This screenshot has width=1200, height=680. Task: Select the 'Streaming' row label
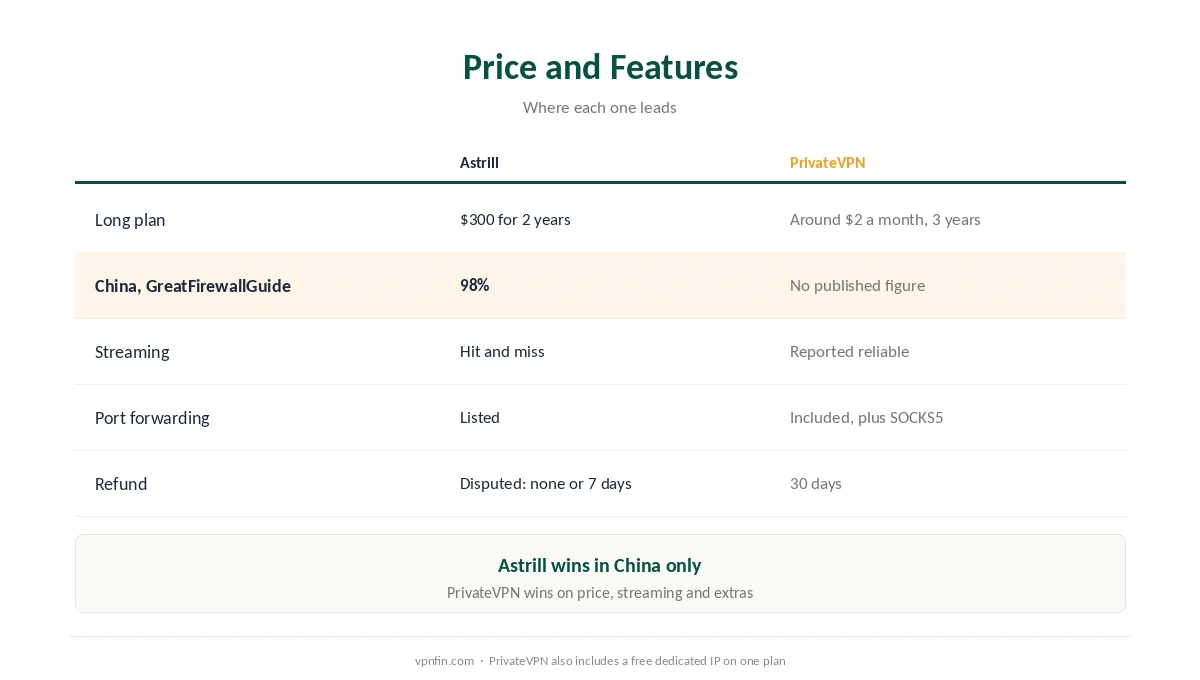point(132,352)
